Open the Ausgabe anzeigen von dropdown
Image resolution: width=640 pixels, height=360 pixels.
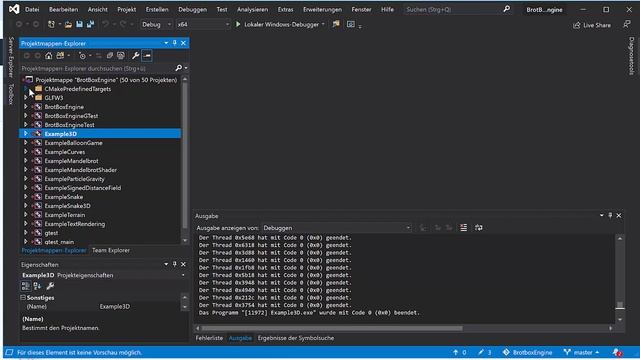[336, 228]
